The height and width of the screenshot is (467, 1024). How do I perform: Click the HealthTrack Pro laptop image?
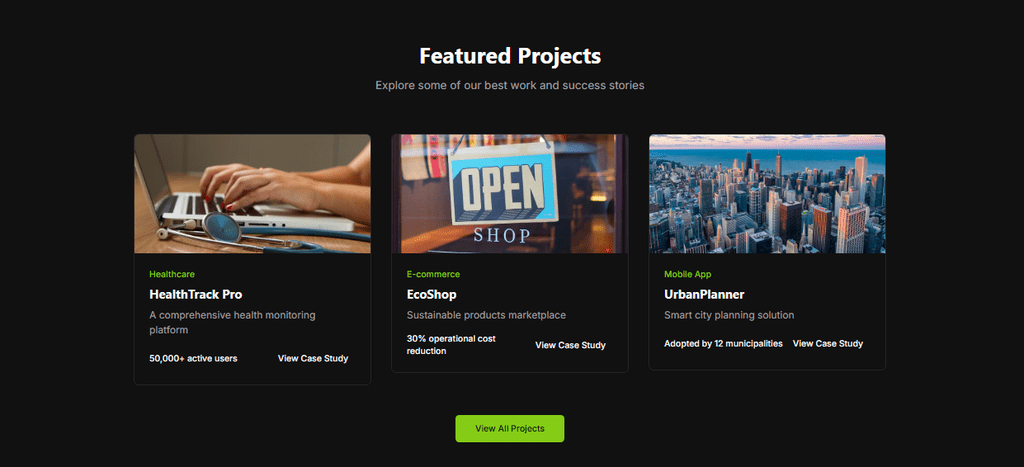(252, 194)
